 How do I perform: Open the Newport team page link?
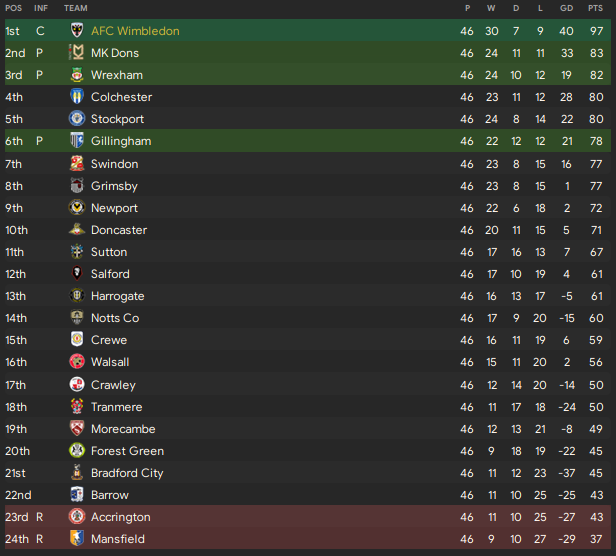click(x=114, y=208)
